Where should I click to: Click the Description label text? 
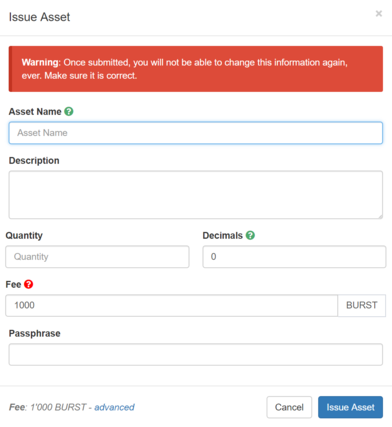pos(34,161)
